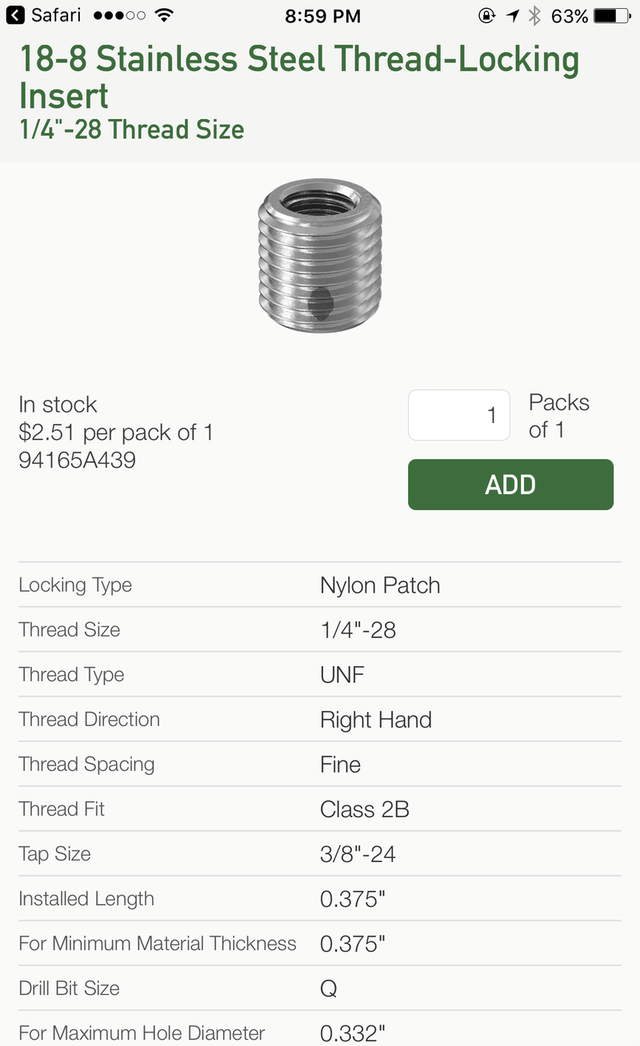Select part number 94165A439
The width and height of the screenshot is (640, 1046).
click(77, 460)
